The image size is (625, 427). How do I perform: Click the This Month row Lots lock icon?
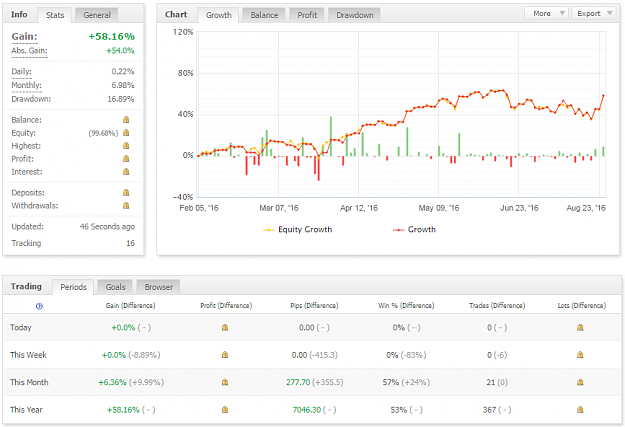[x=580, y=382]
